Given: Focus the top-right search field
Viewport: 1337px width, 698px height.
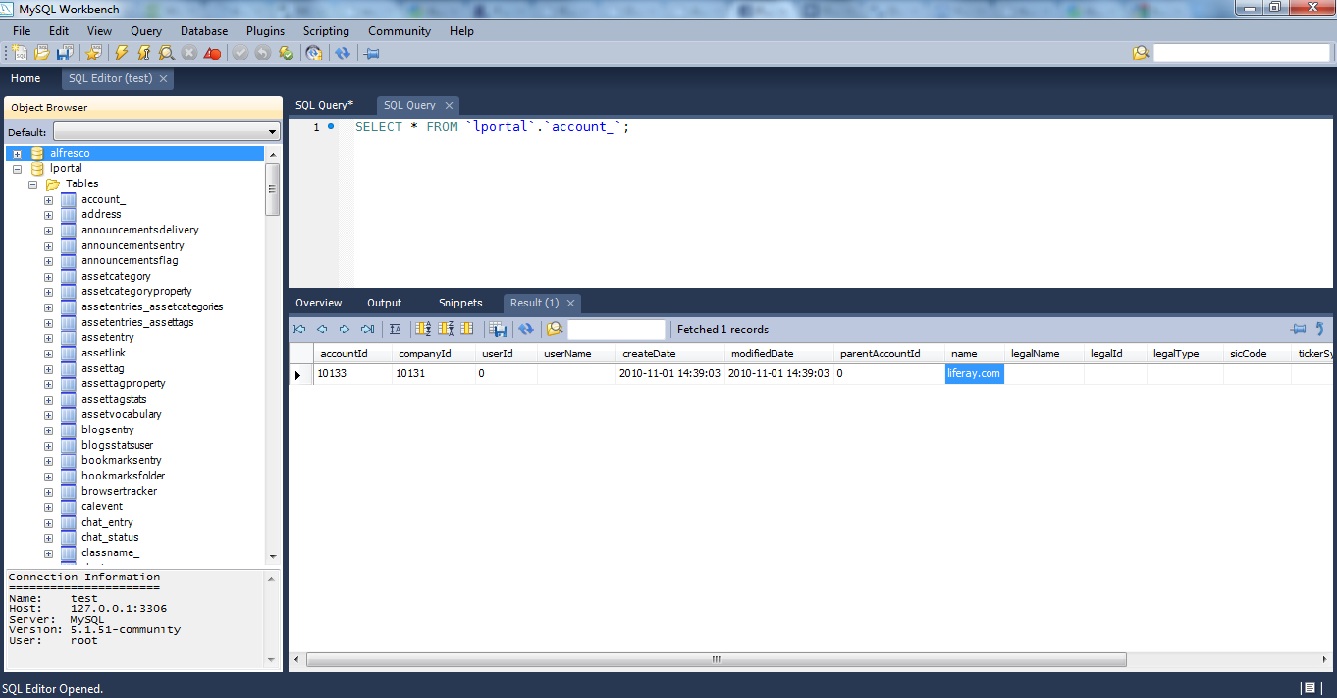Looking at the screenshot, I should [x=1241, y=53].
